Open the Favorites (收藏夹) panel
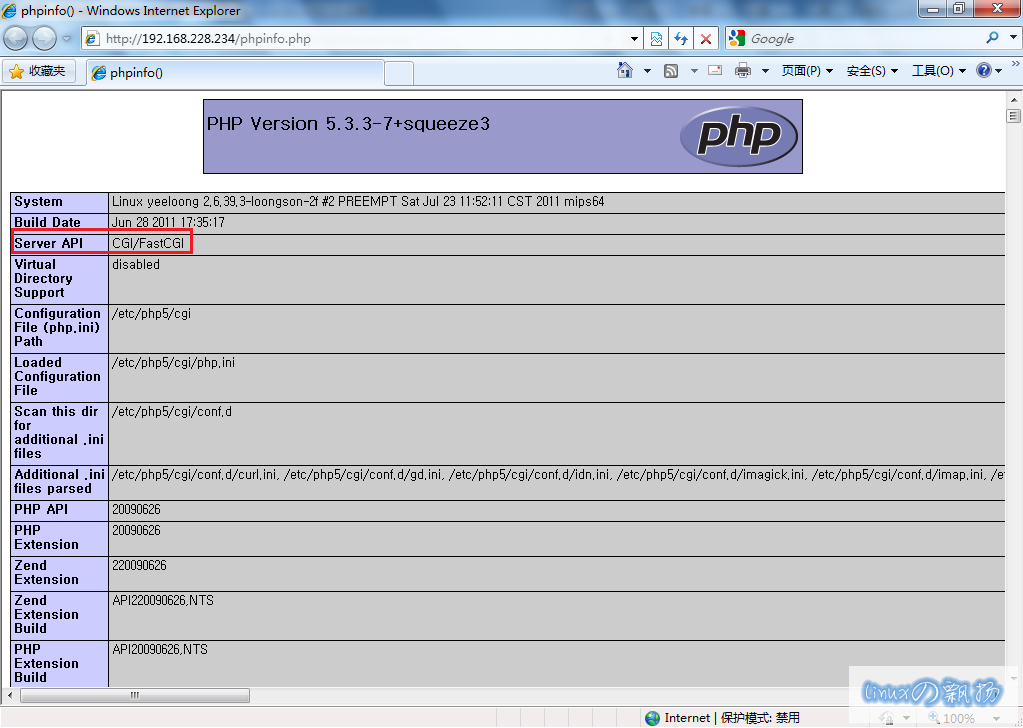Screen dimensions: 1023x728 click(x=39, y=71)
